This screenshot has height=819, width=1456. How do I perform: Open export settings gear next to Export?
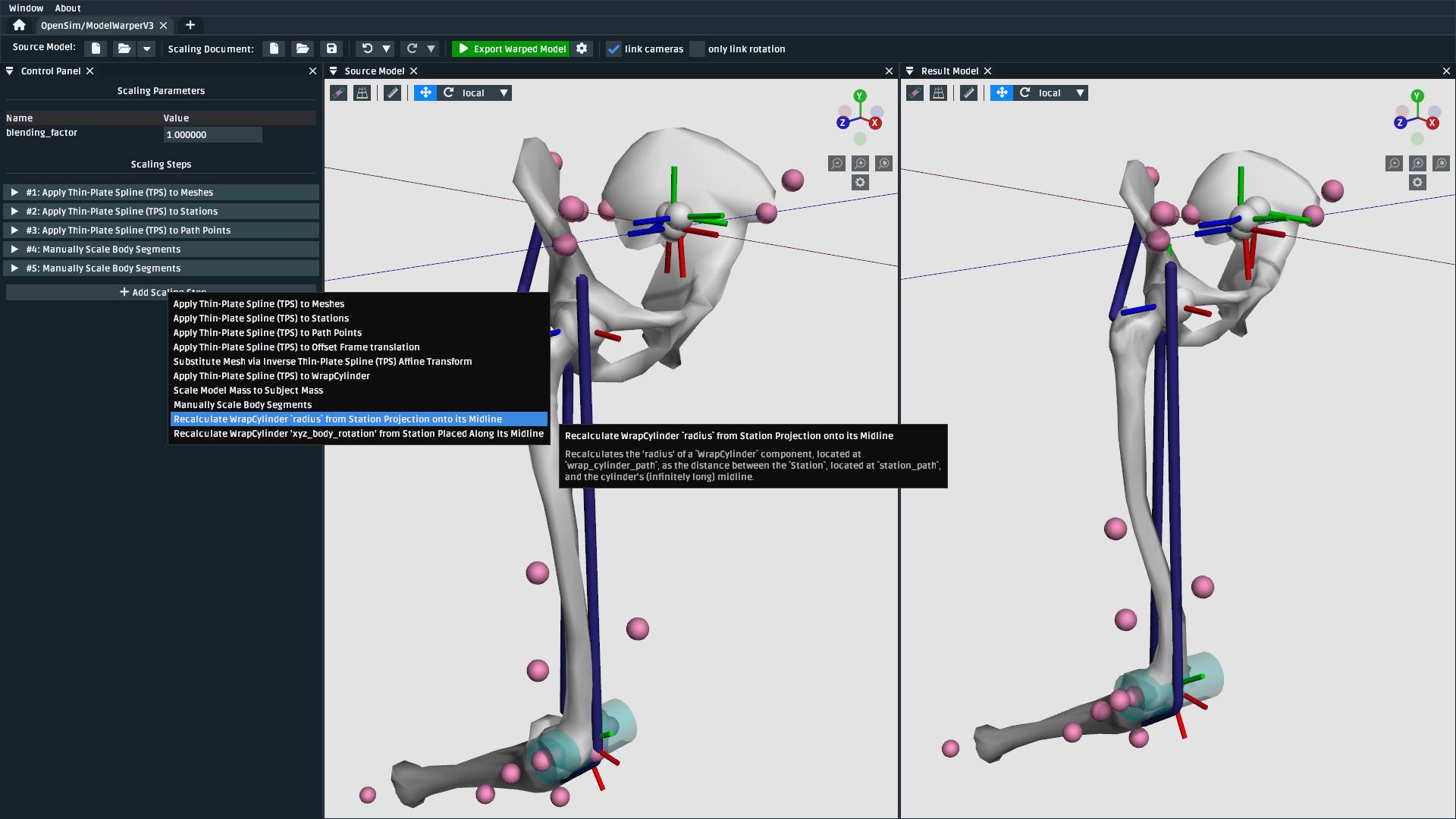click(582, 49)
